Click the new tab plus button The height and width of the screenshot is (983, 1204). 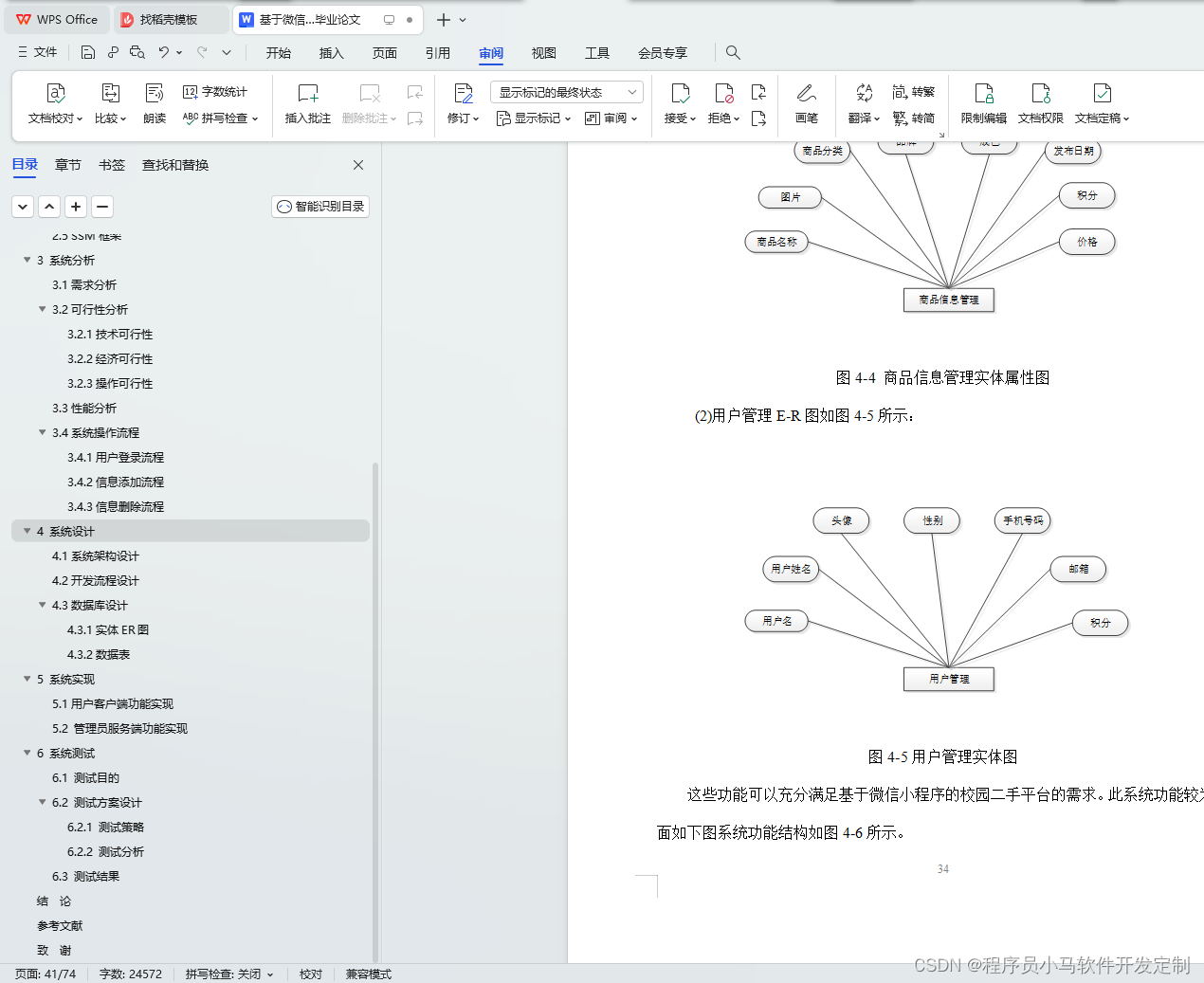pos(443,19)
